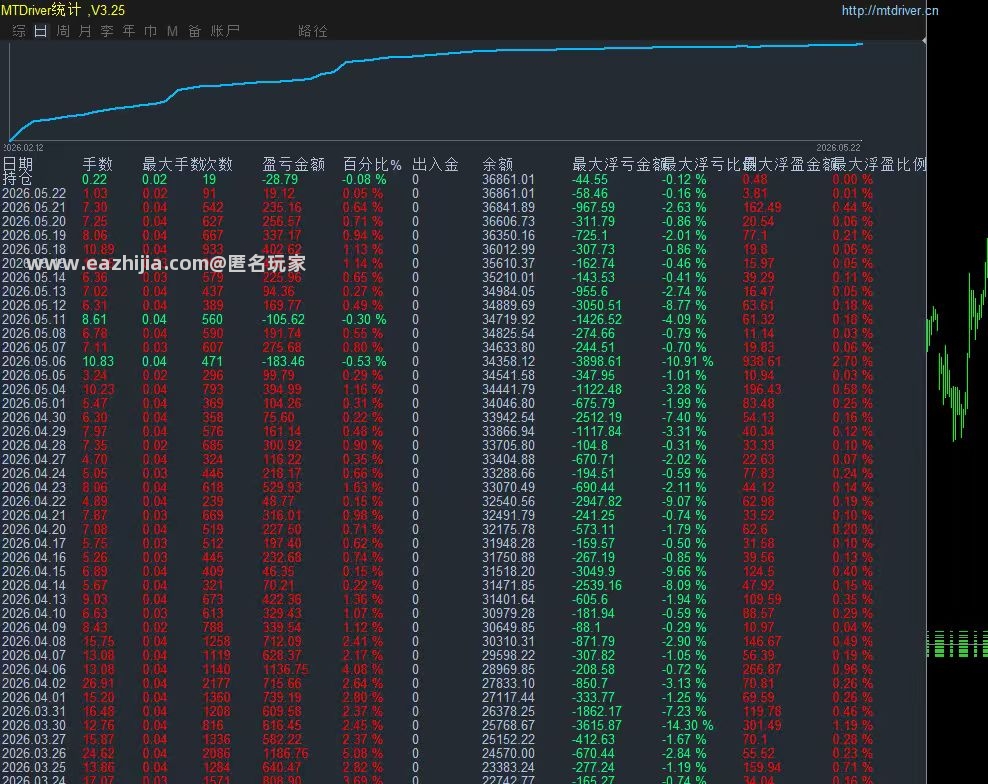Click the trade count 2086
The image size is (988, 784).
tap(216, 753)
